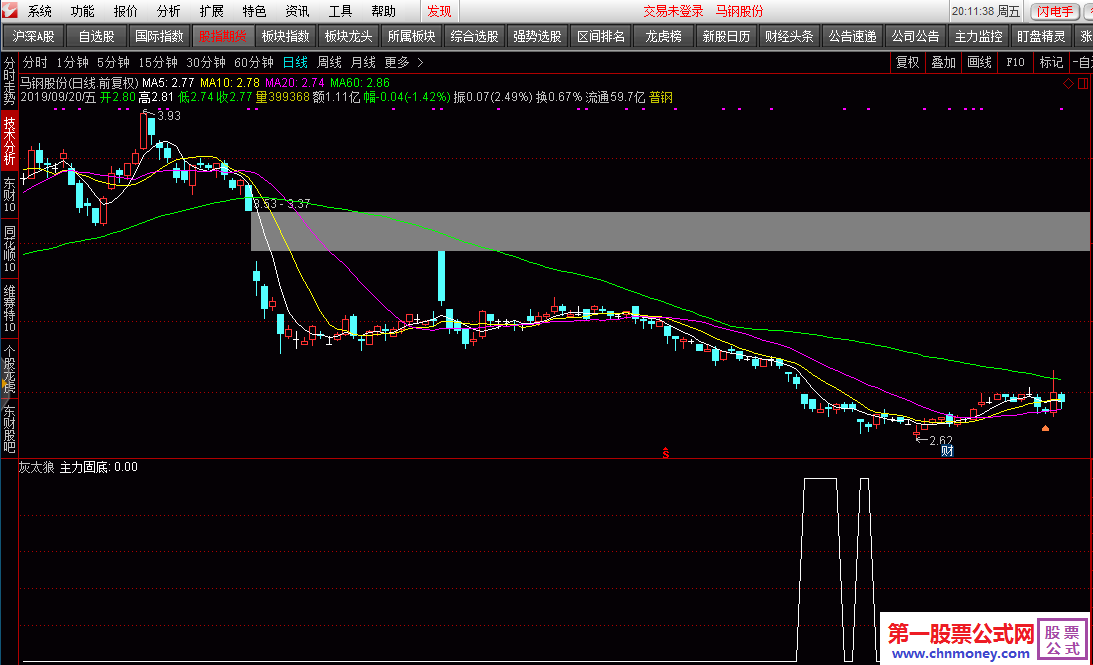Click the 公告速递 toolbar button

852,36
